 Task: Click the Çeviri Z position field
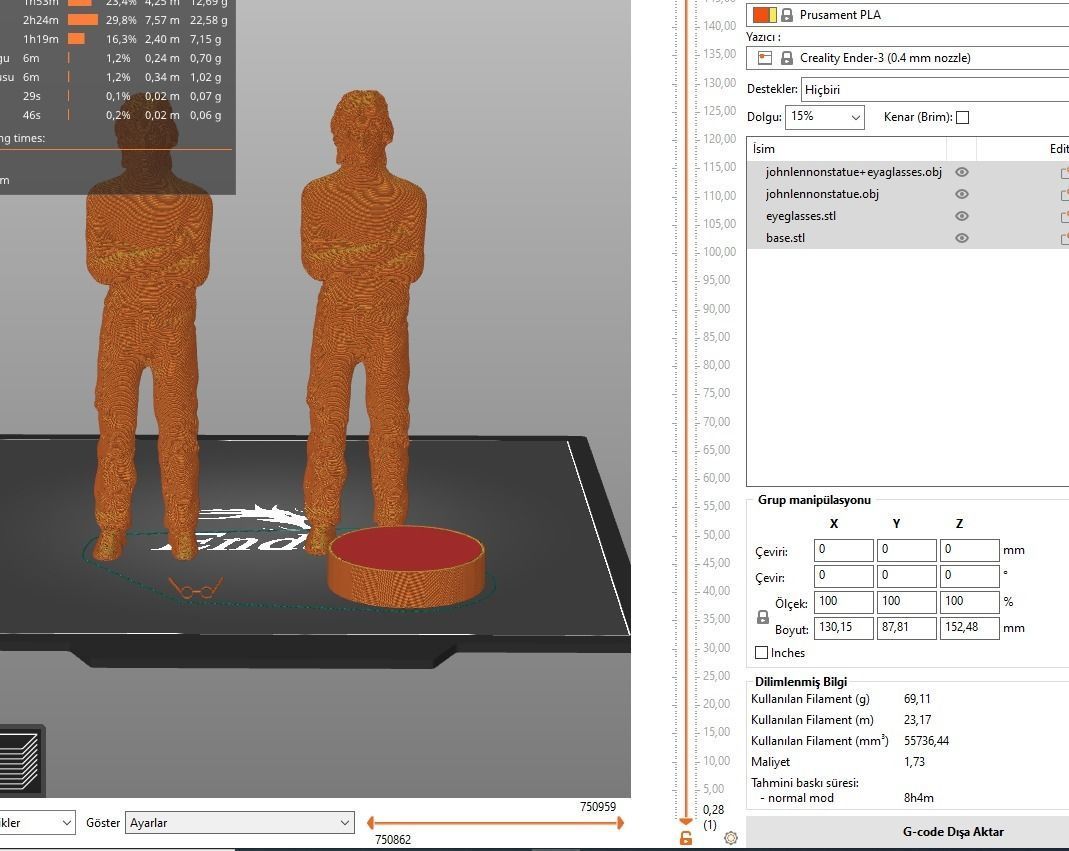click(969, 550)
